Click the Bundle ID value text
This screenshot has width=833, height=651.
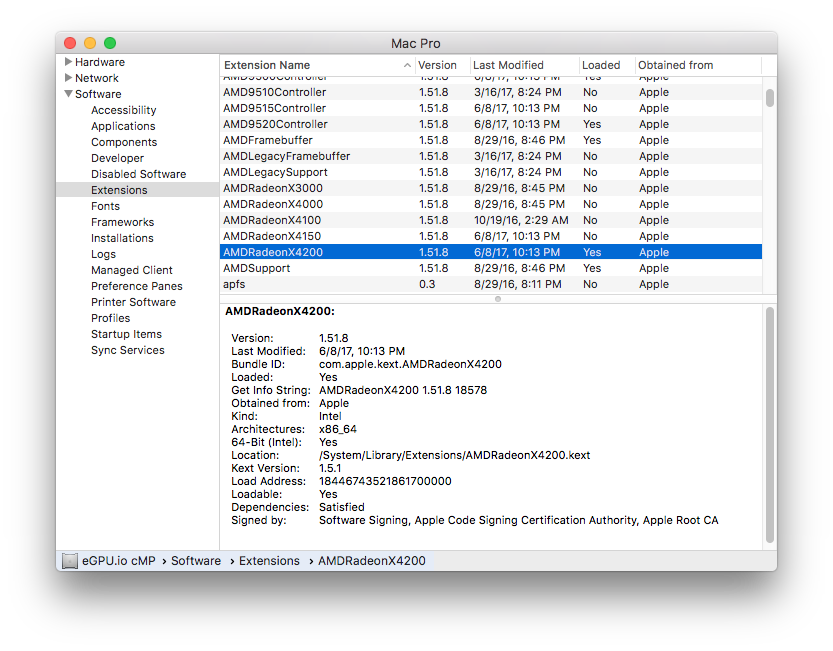[x=410, y=364]
